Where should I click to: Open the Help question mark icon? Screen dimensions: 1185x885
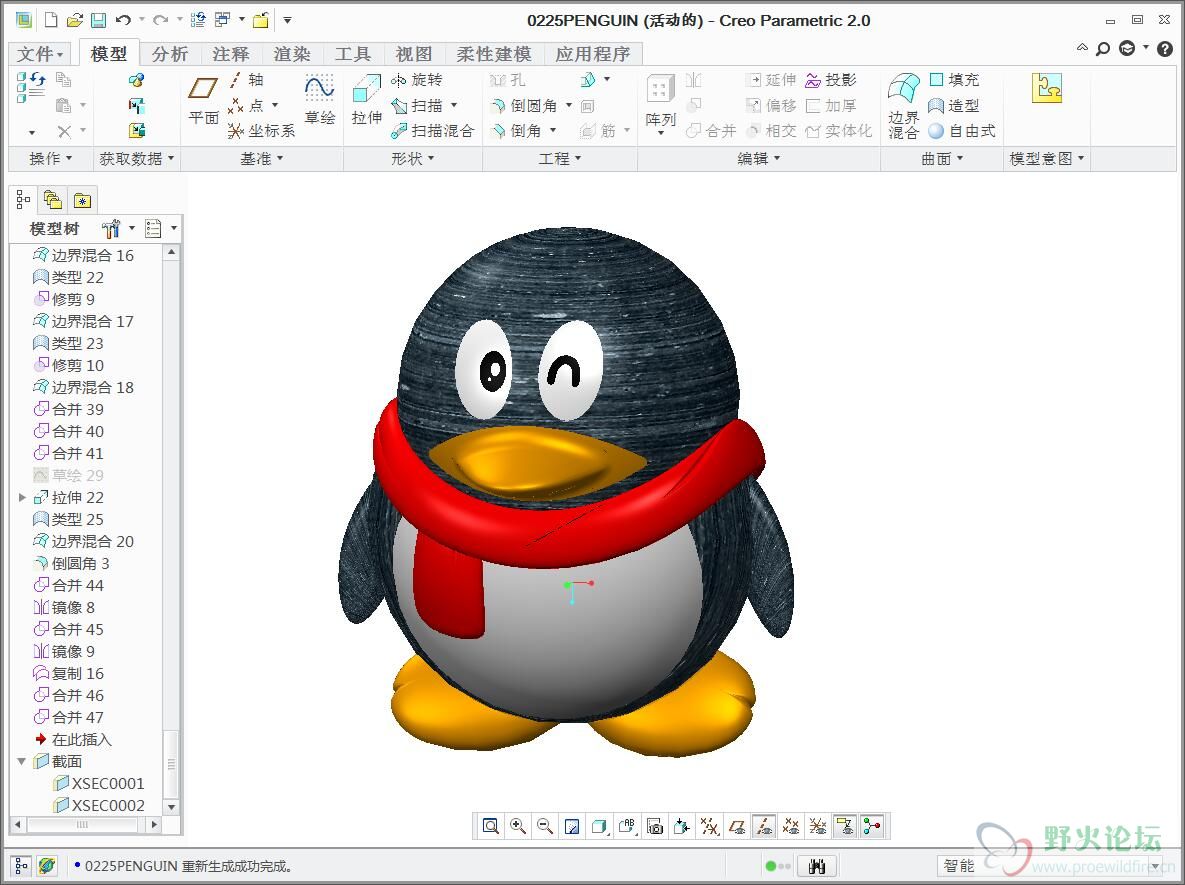tap(1165, 48)
